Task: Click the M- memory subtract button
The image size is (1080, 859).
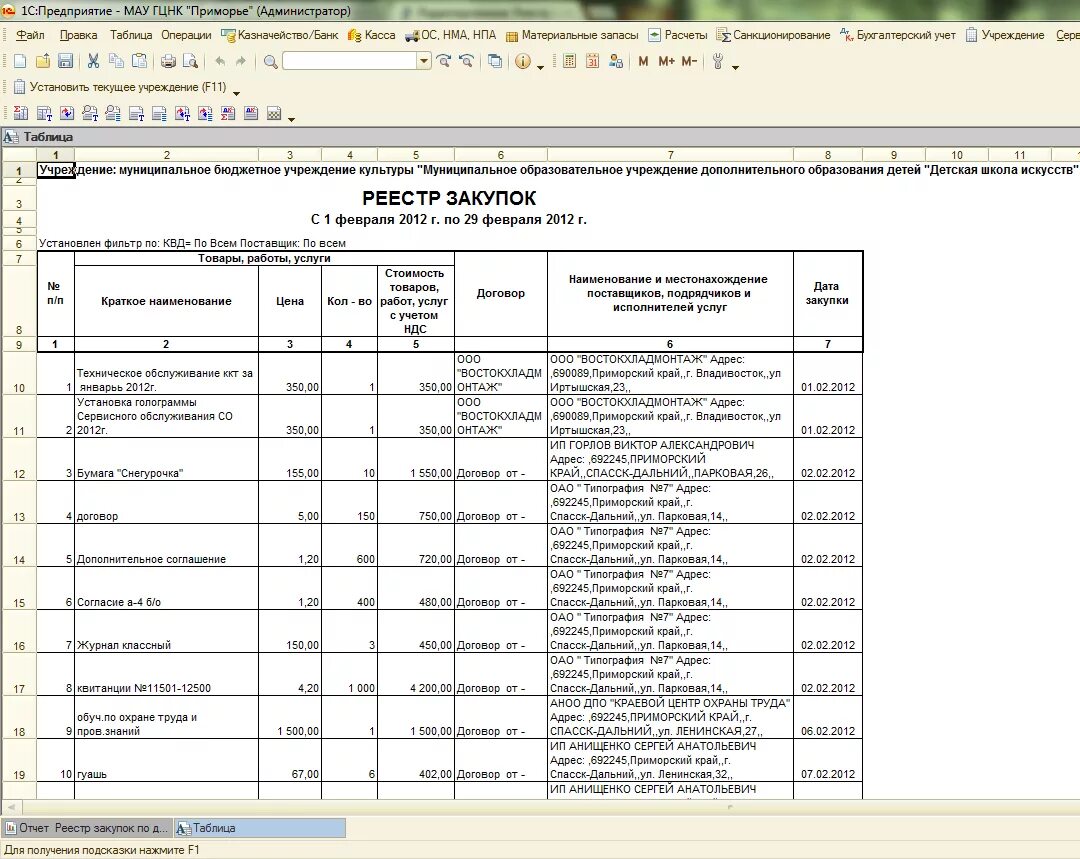Action: tap(689, 61)
